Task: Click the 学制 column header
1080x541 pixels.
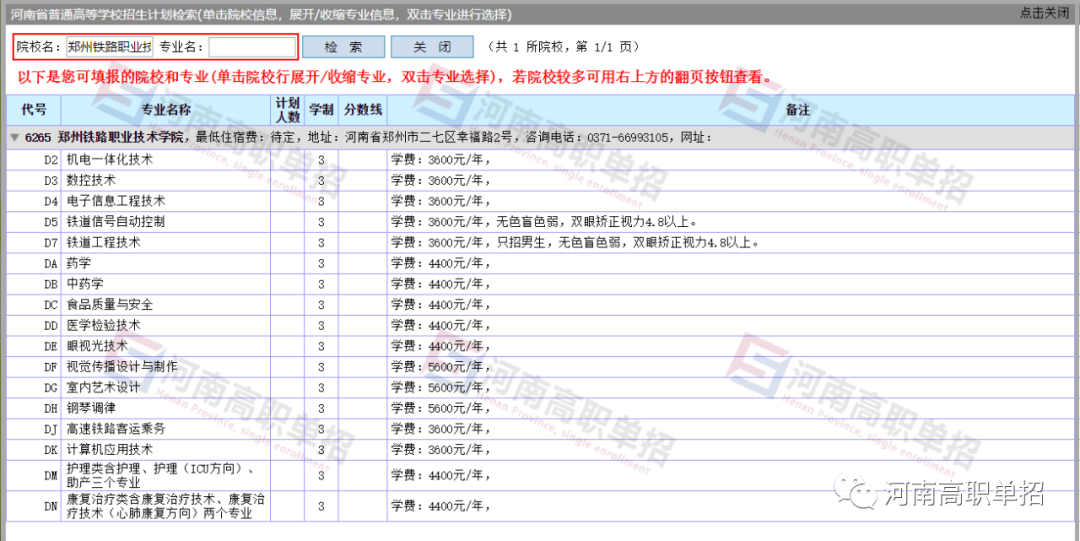Action: [321, 110]
